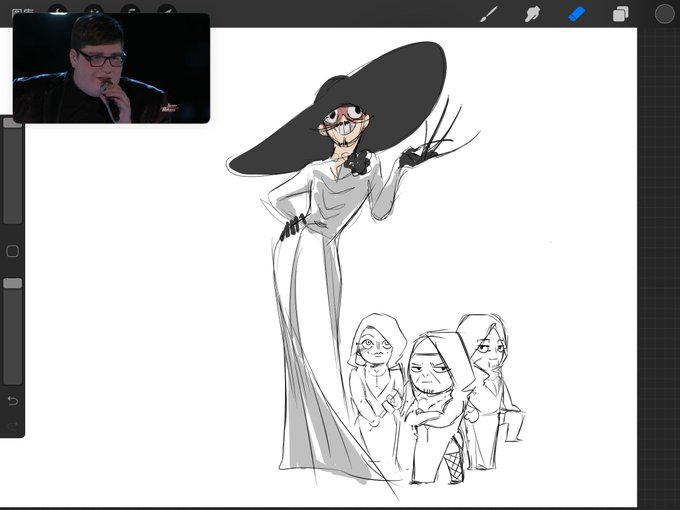Click the lower opacity slider
The height and width of the screenshot is (510, 680).
[13, 331]
